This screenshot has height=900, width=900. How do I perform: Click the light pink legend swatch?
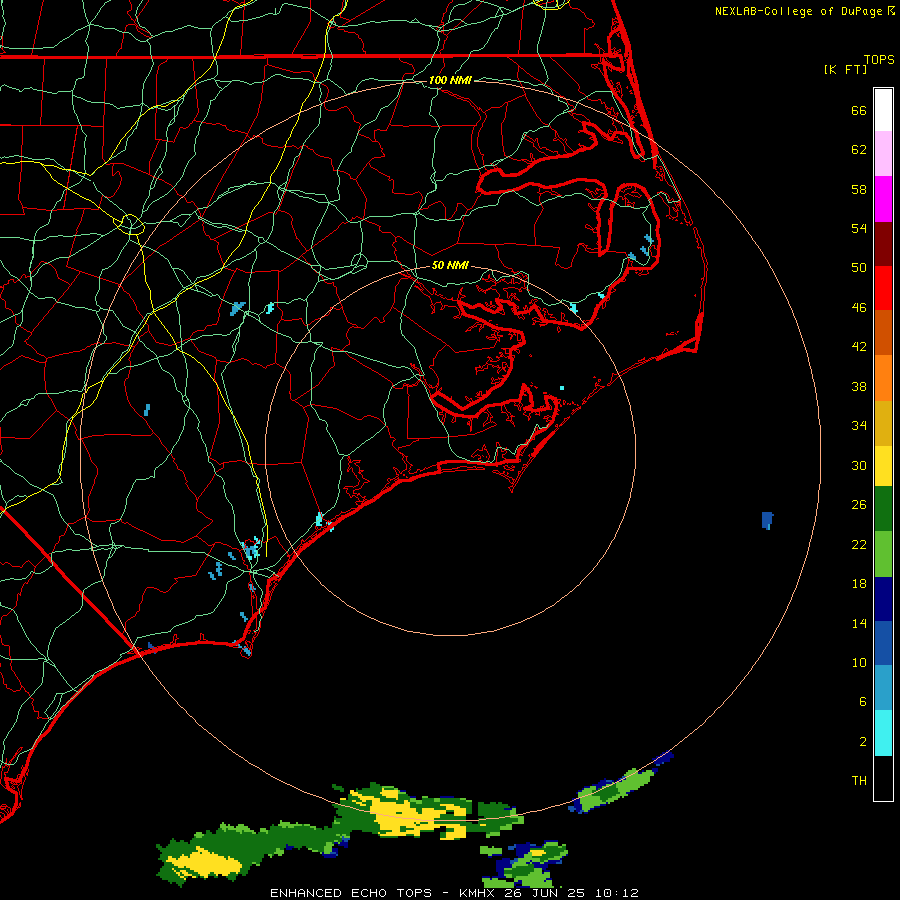pyautogui.click(x=883, y=154)
